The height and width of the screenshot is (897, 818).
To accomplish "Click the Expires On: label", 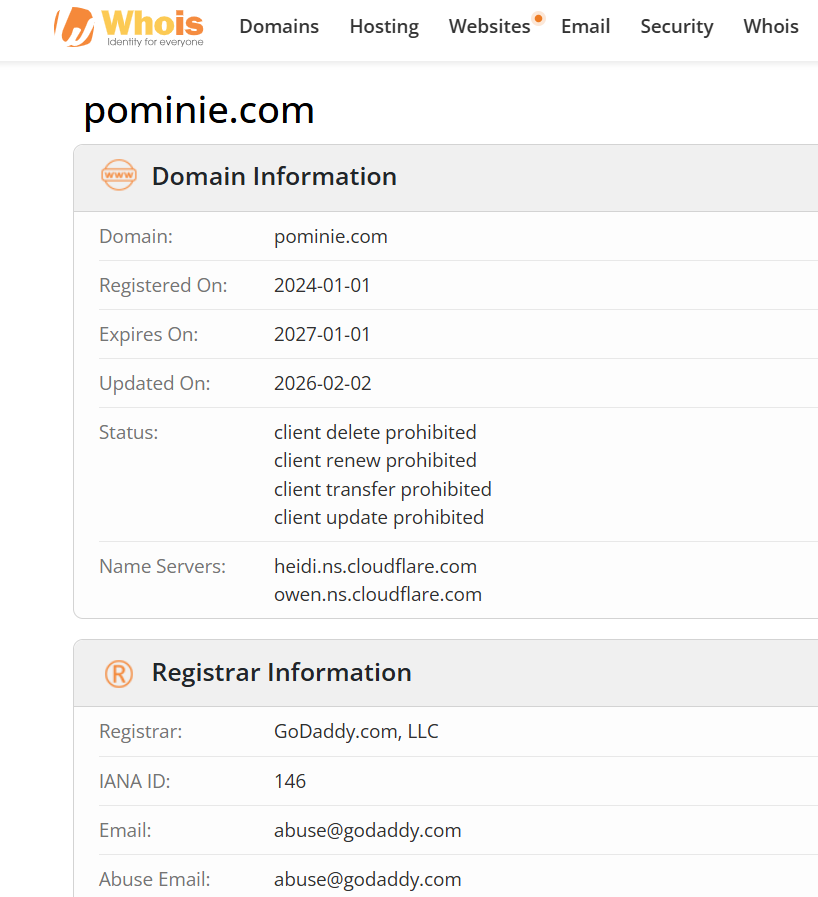I will 149,335.
